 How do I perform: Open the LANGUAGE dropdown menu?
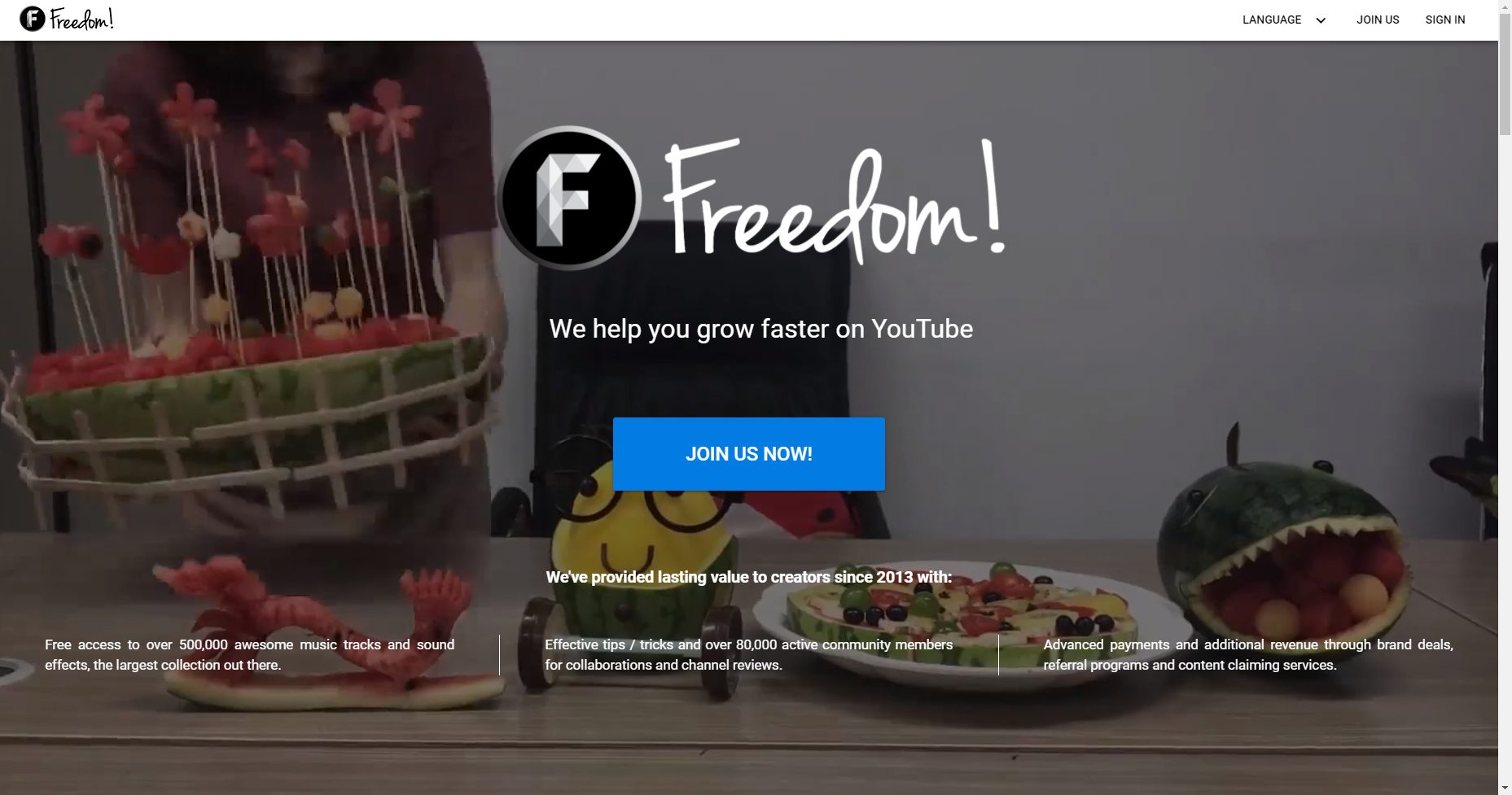(1284, 20)
